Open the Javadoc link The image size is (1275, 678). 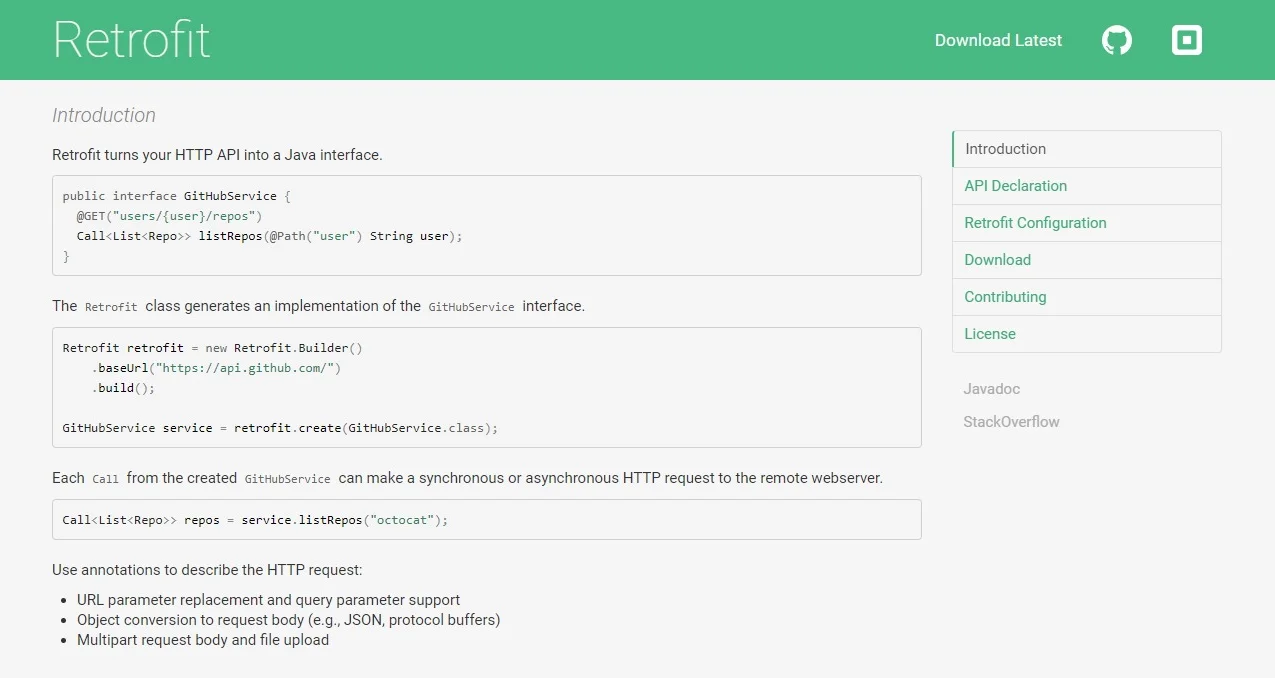click(991, 389)
